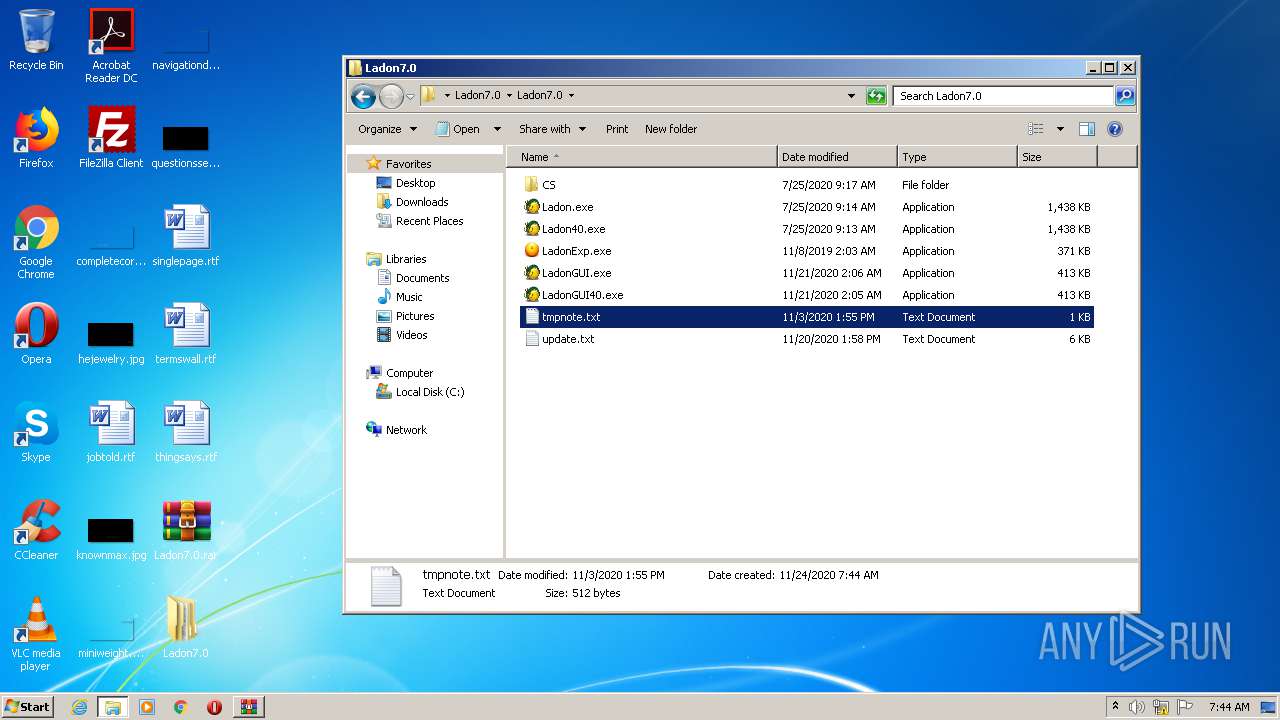Image resolution: width=1280 pixels, height=720 pixels.
Task: Sort files by Date modified column
Action: tap(837, 157)
